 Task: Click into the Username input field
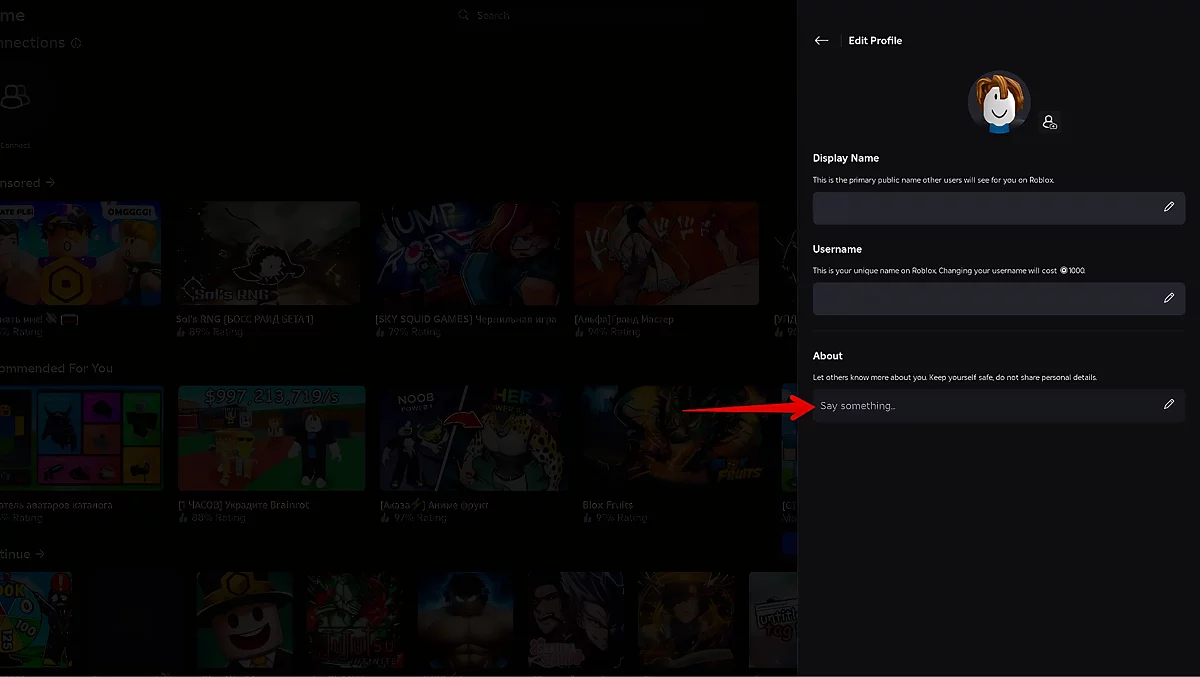coord(998,298)
